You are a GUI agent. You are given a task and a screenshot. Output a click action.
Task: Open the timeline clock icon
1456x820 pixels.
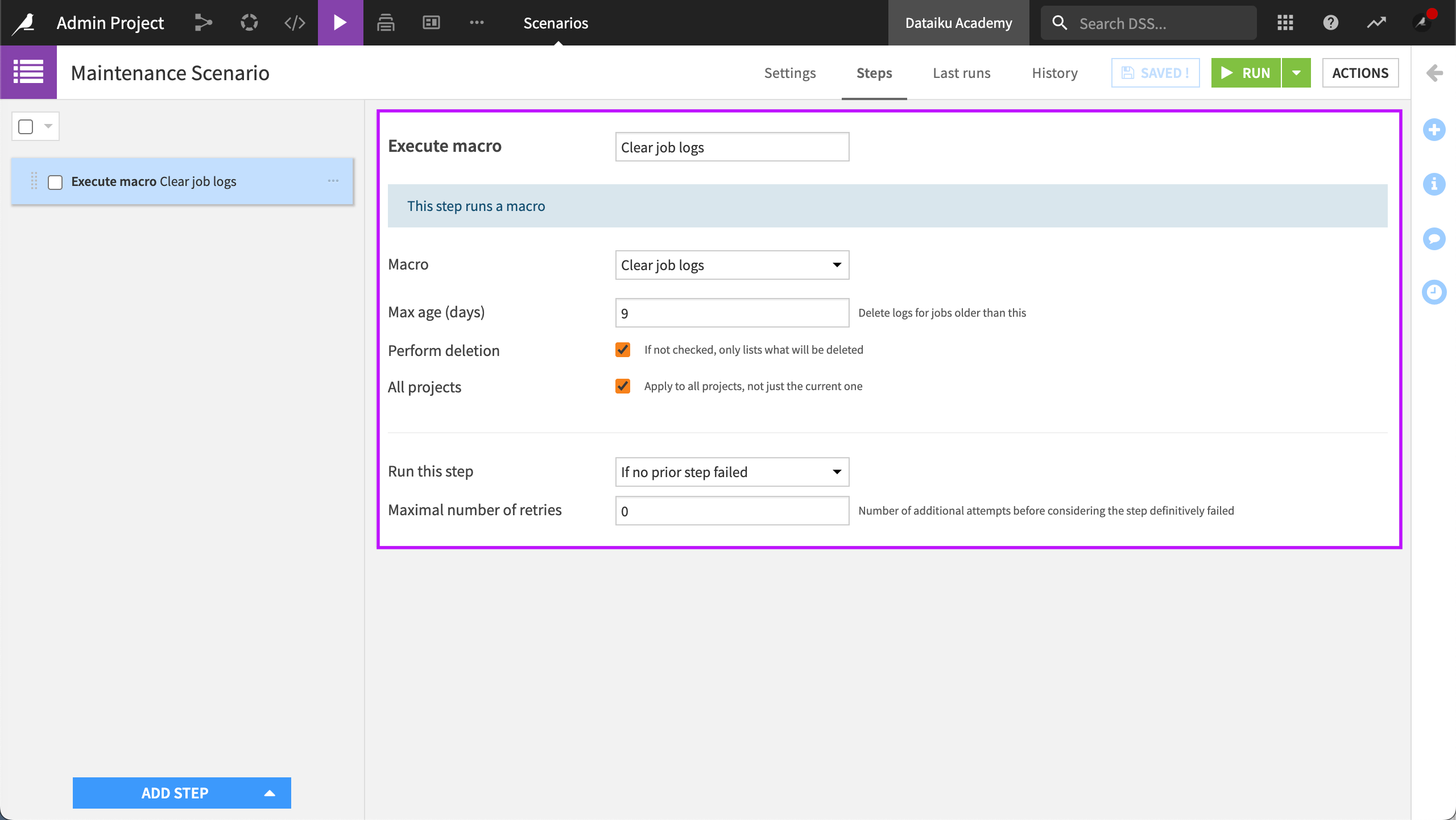(1434, 292)
